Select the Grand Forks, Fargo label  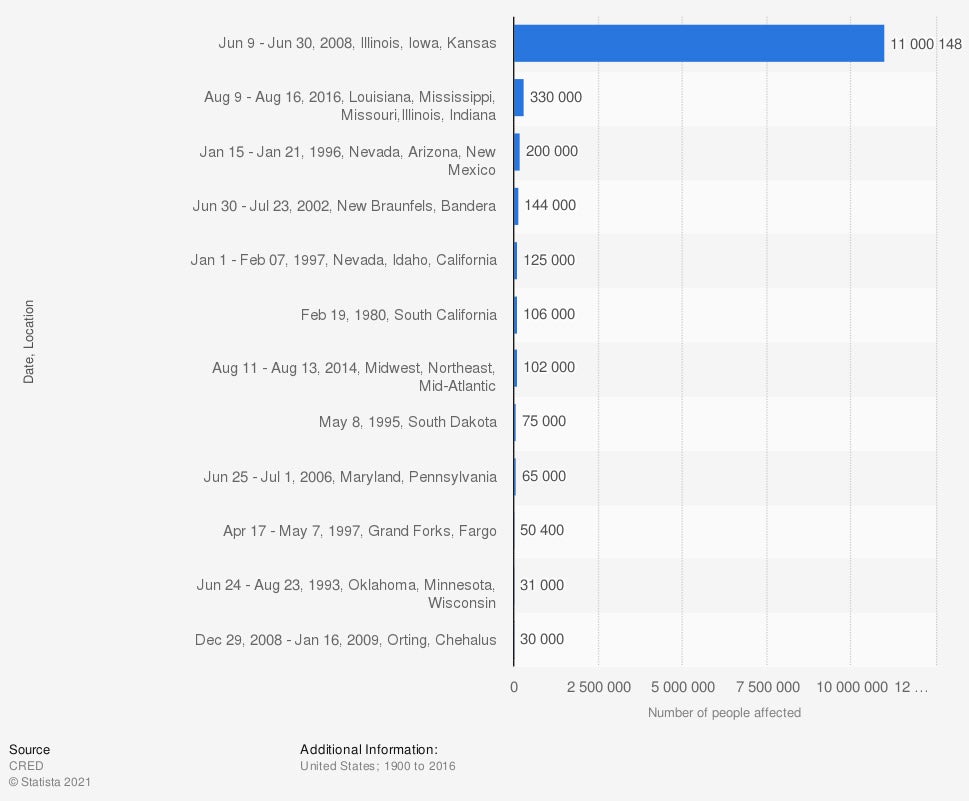[359, 530]
